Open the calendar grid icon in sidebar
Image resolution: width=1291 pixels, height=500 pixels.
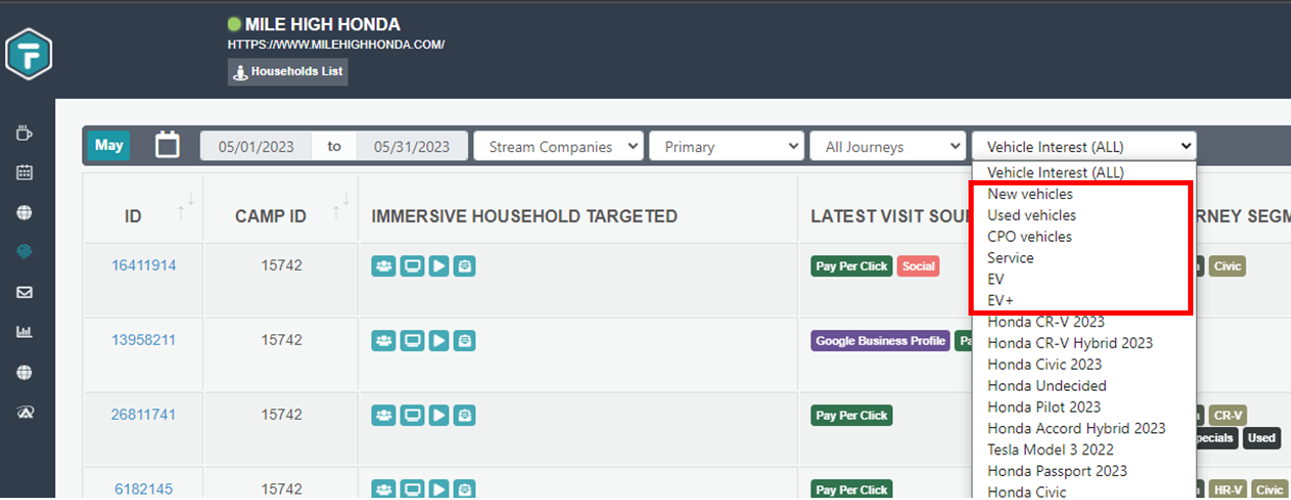coord(25,172)
